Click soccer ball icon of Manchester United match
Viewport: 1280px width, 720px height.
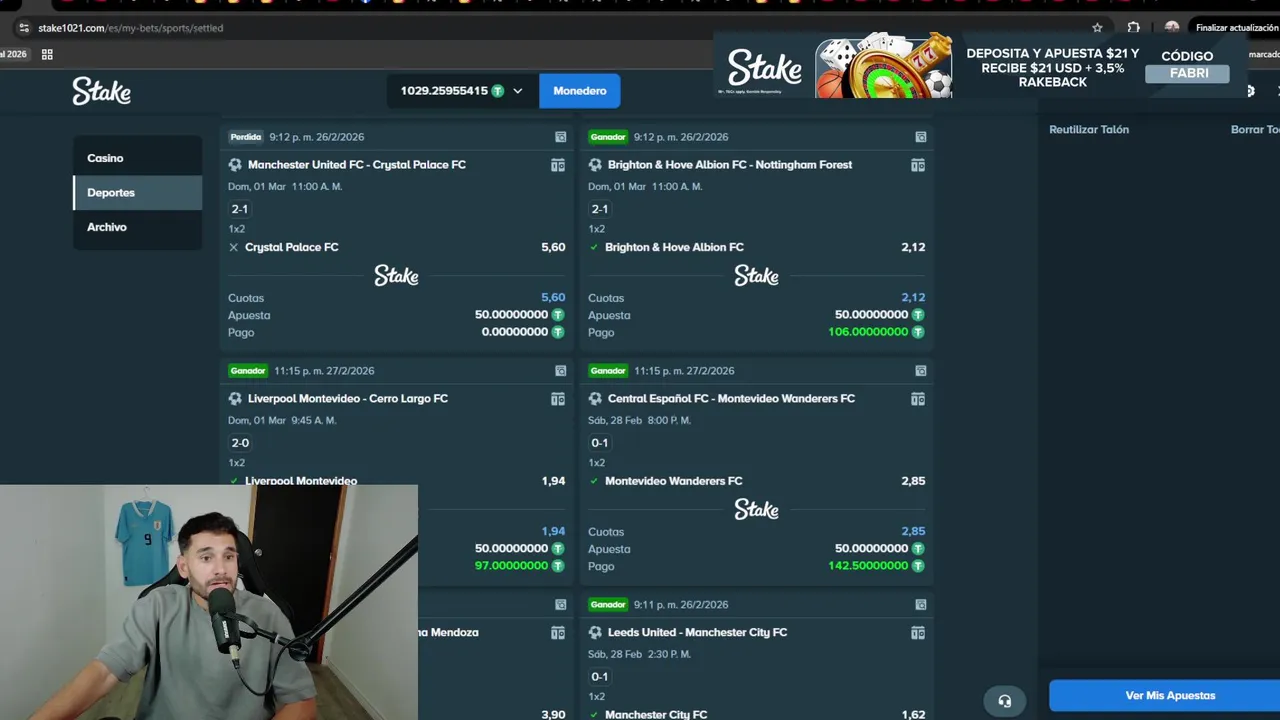pos(235,165)
